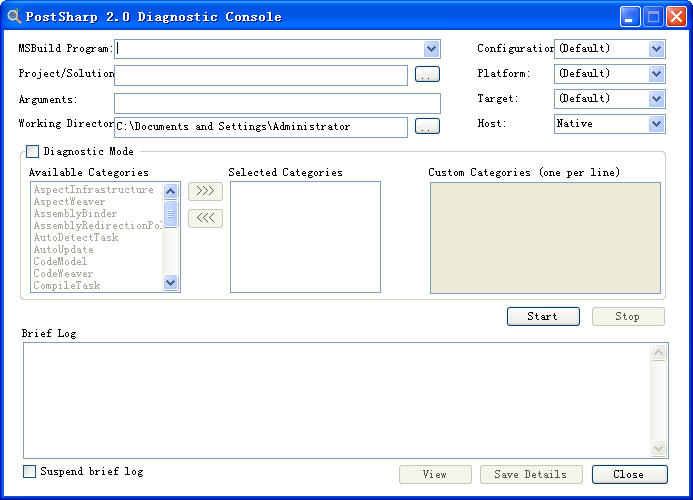Browse for Working Directory folder
The image size is (693, 500).
pos(427,126)
